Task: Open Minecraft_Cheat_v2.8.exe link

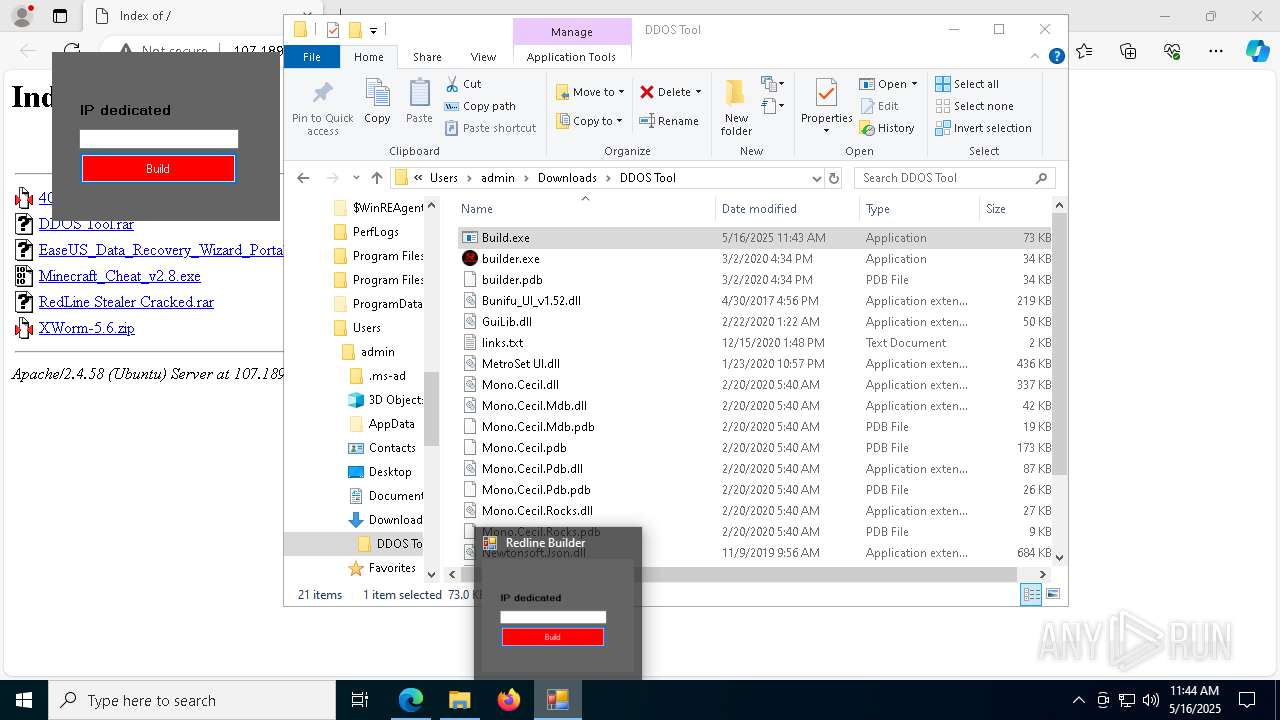Action: pyautogui.click(x=119, y=276)
